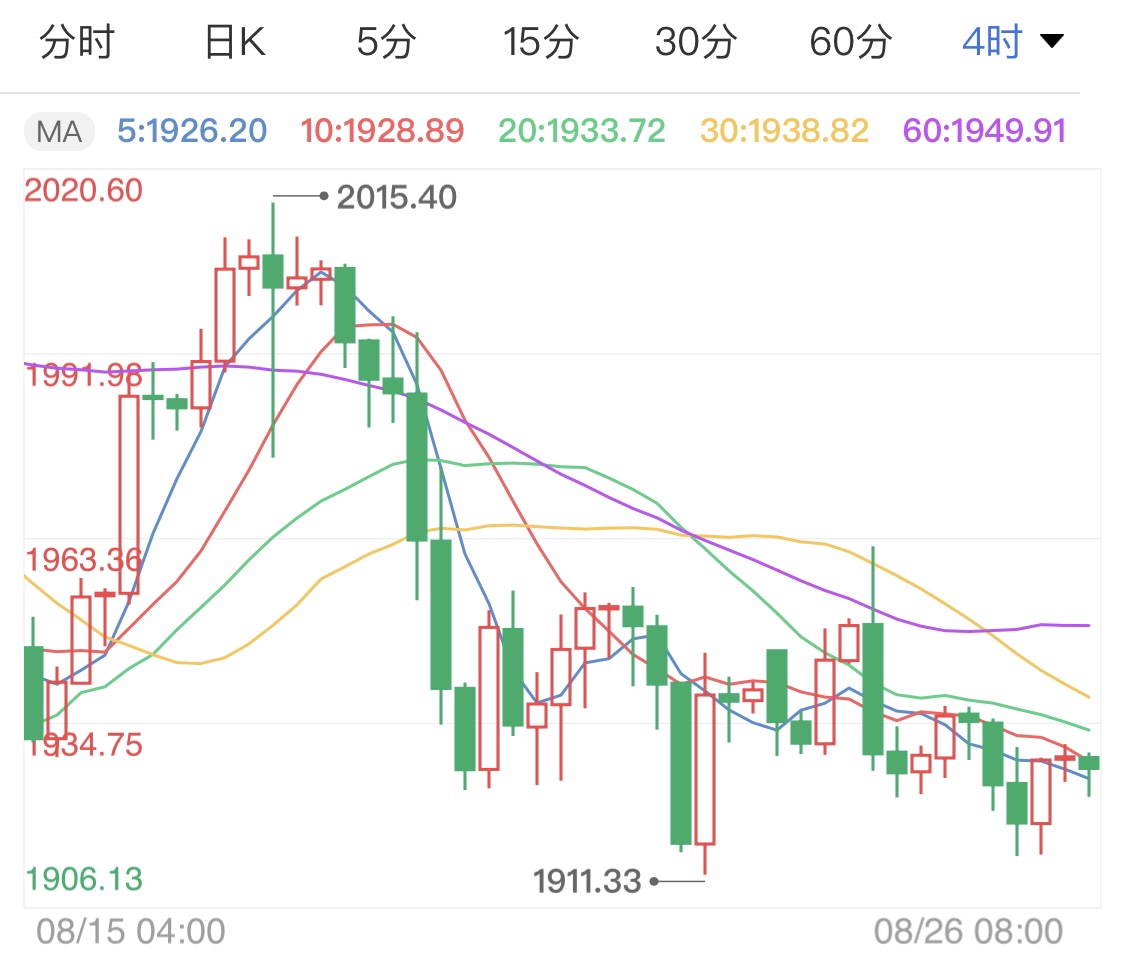Select the 60分 interval tab
1125x960 pixels.
point(850,42)
